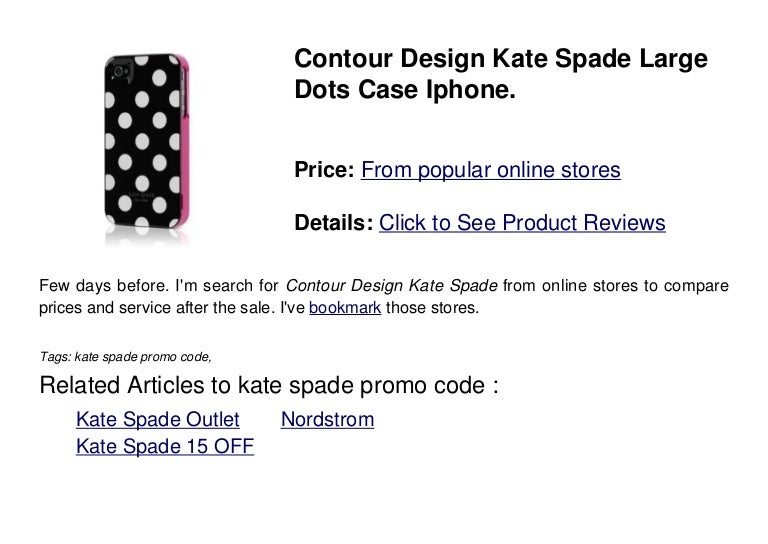The height and width of the screenshot is (544, 768).
Task: Open the "From popular online stores" link
Action: click(491, 171)
